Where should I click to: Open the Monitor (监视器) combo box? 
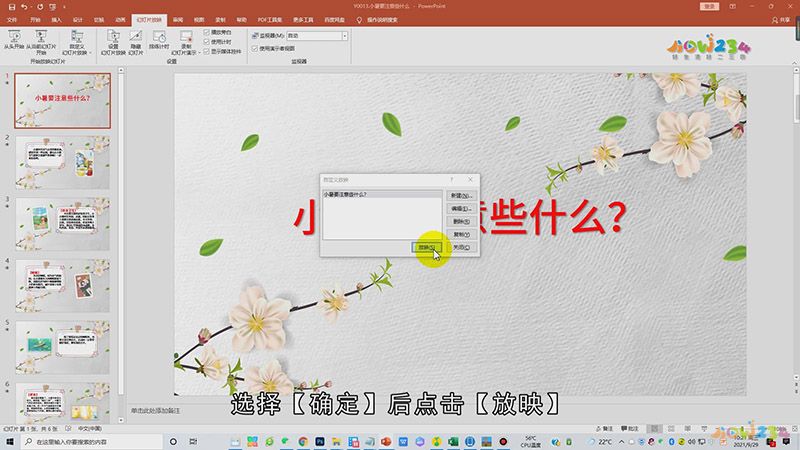(317, 36)
